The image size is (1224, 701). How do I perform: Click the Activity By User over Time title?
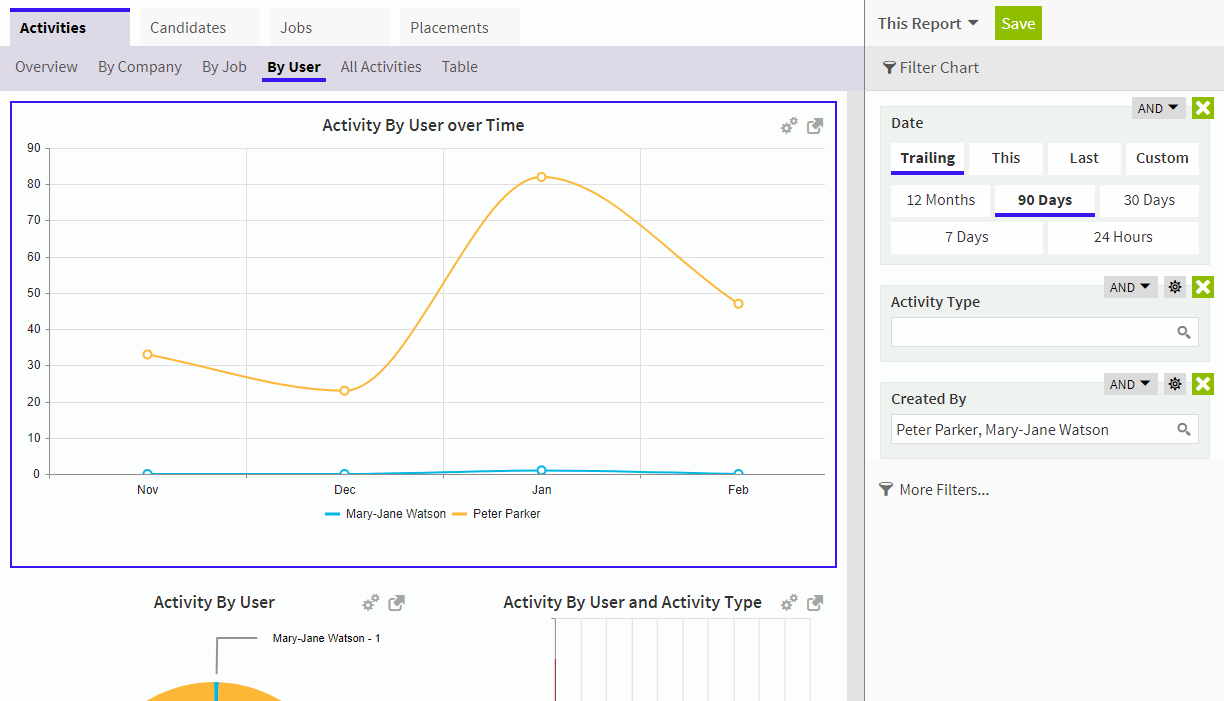(x=423, y=126)
